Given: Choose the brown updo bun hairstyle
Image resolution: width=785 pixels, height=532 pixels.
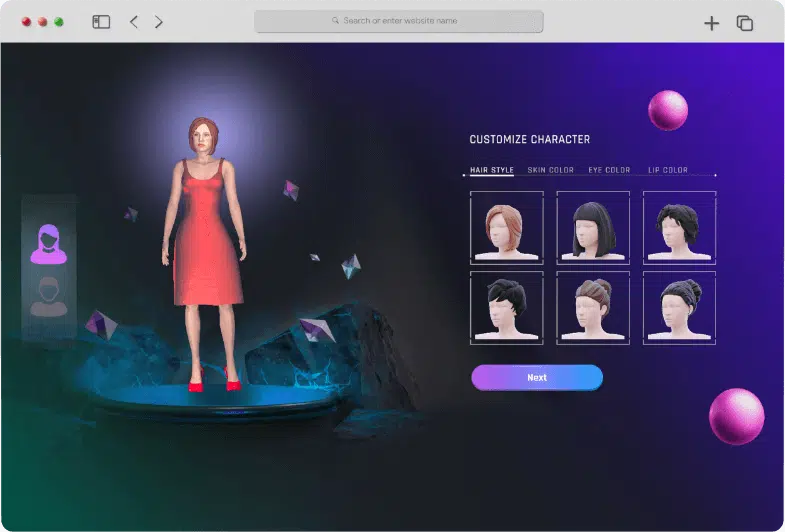Looking at the screenshot, I should click(x=593, y=307).
